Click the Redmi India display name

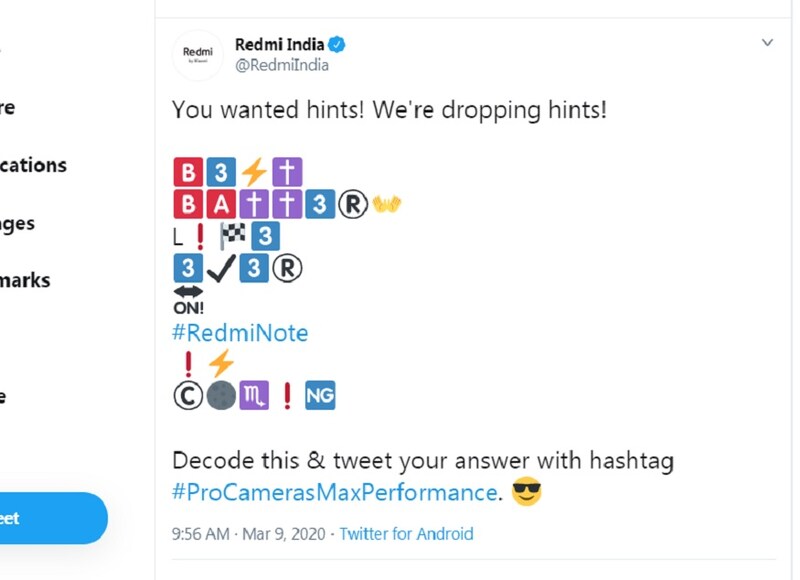point(280,45)
